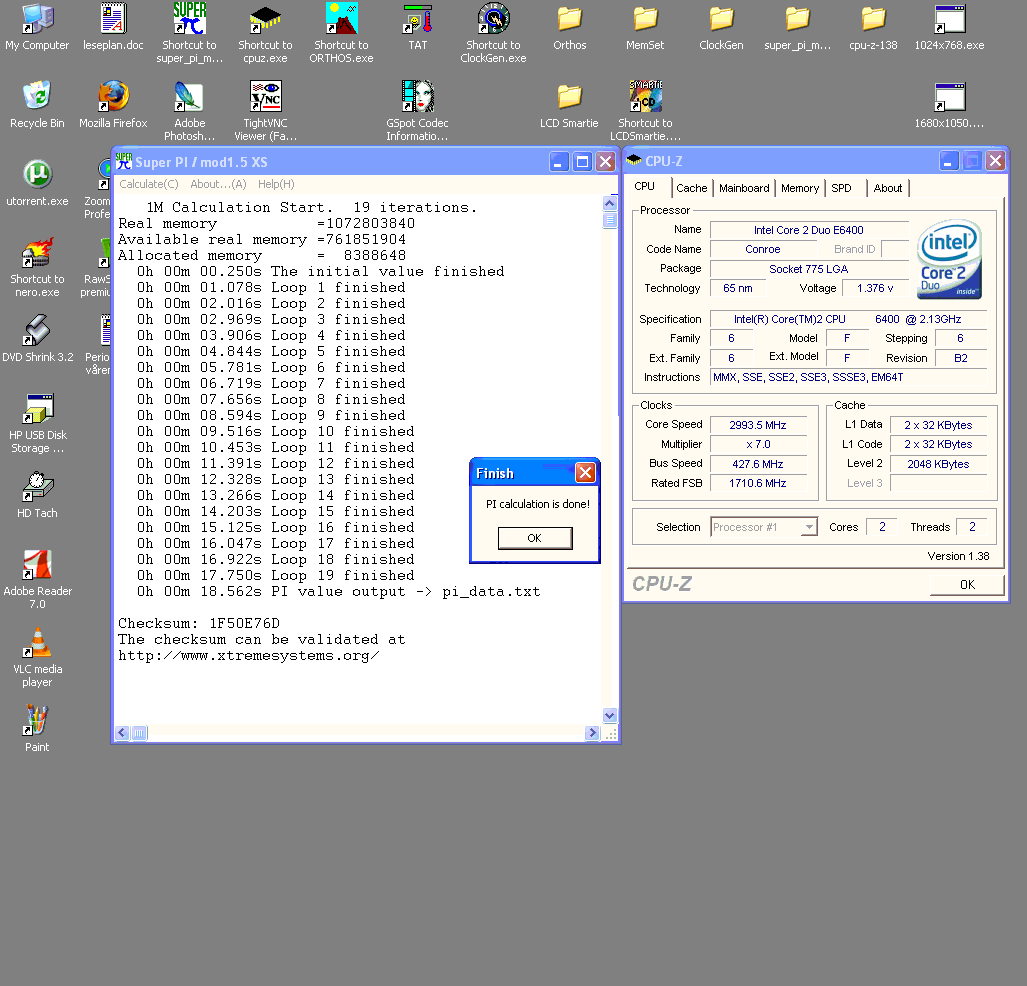Expand the Processor #1 selection dropdown
The height and width of the screenshot is (986, 1027).
tap(810, 527)
